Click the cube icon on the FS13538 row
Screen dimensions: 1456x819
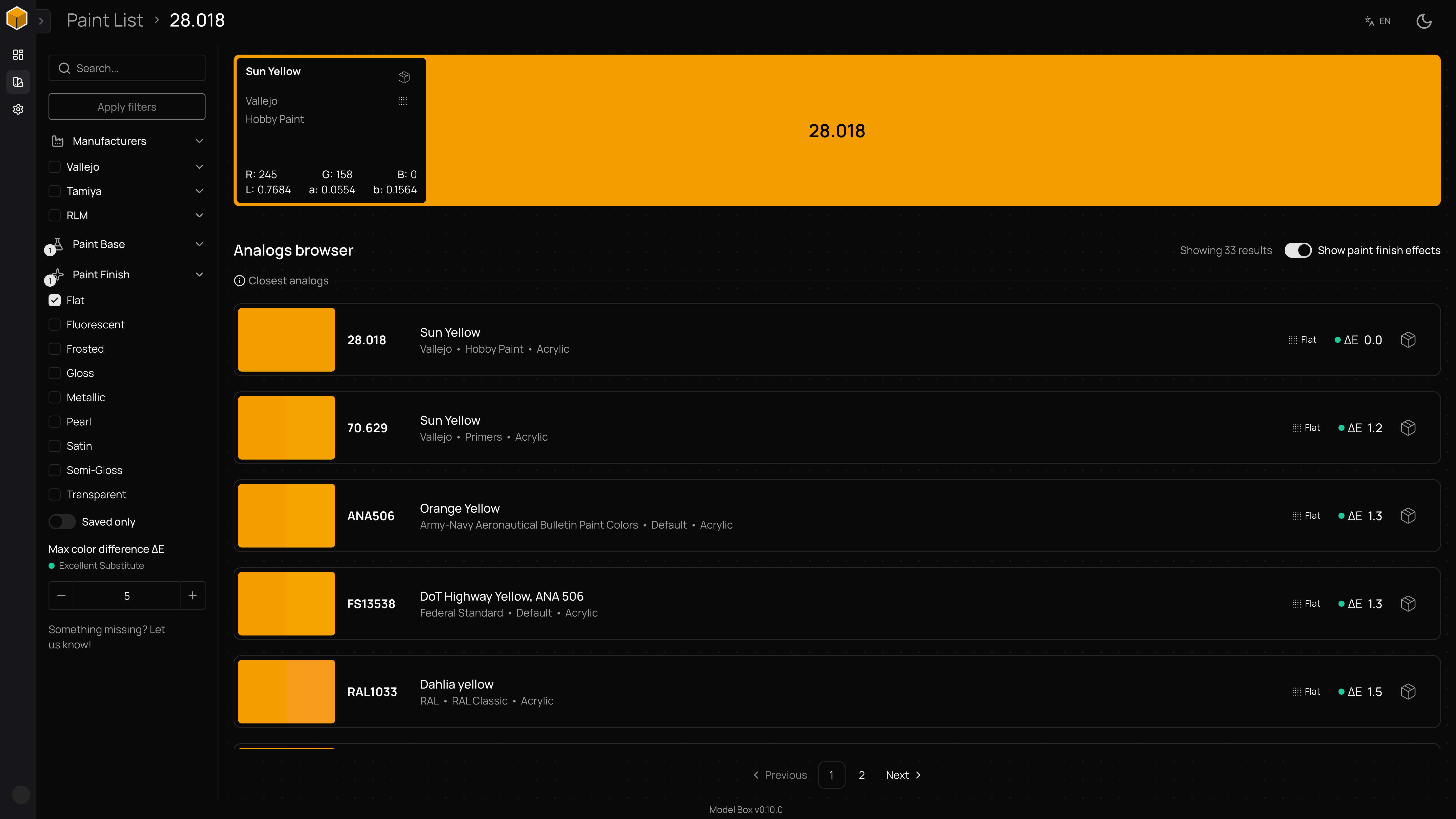click(x=1408, y=604)
